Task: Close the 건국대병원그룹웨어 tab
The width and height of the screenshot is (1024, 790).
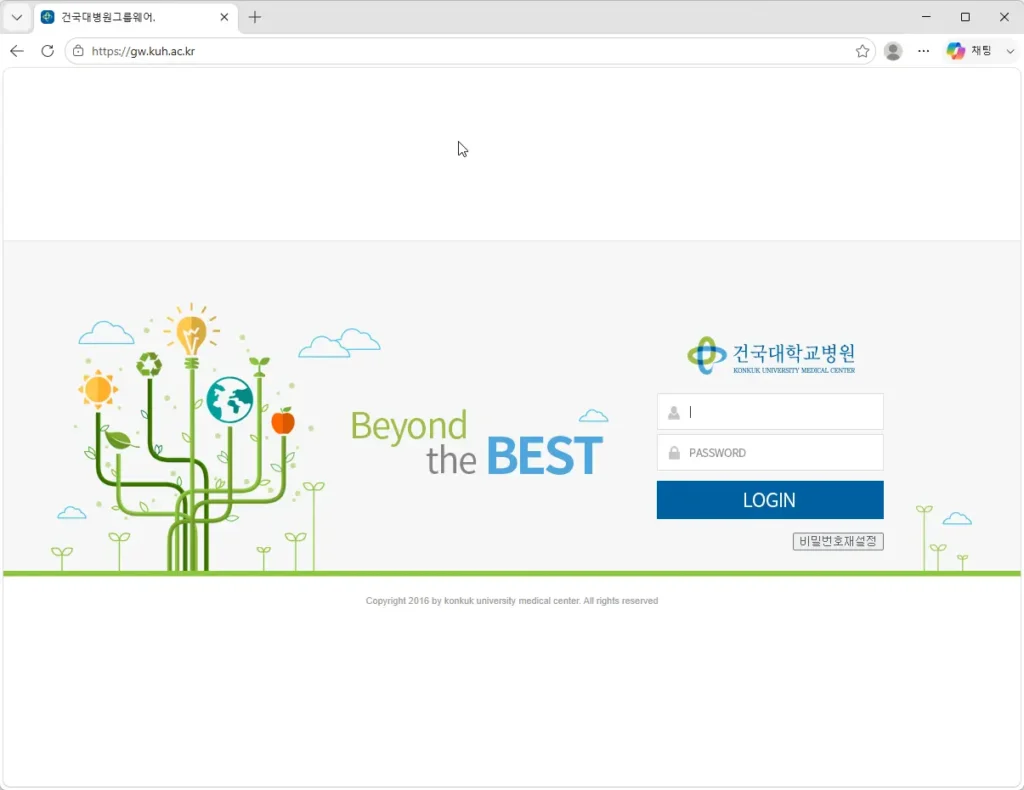Action: (x=224, y=17)
